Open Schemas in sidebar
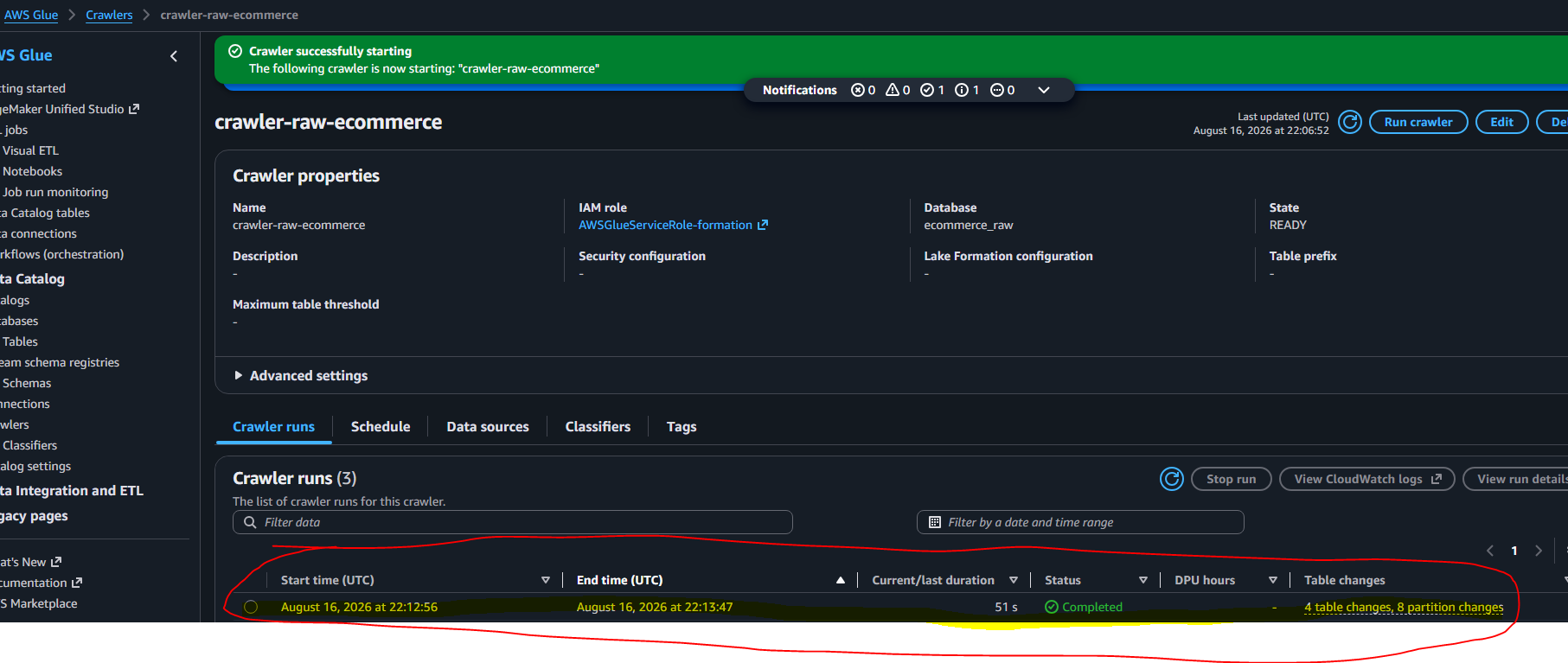This screenshot has height=663, width=1568. [27, 383]
